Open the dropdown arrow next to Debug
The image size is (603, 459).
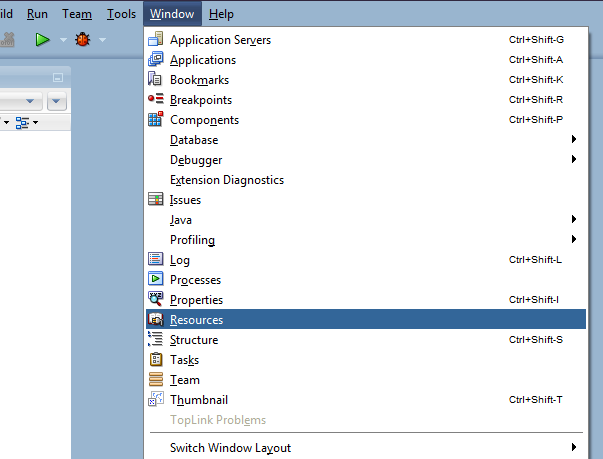pyautogui.click(x=102, y=40)
